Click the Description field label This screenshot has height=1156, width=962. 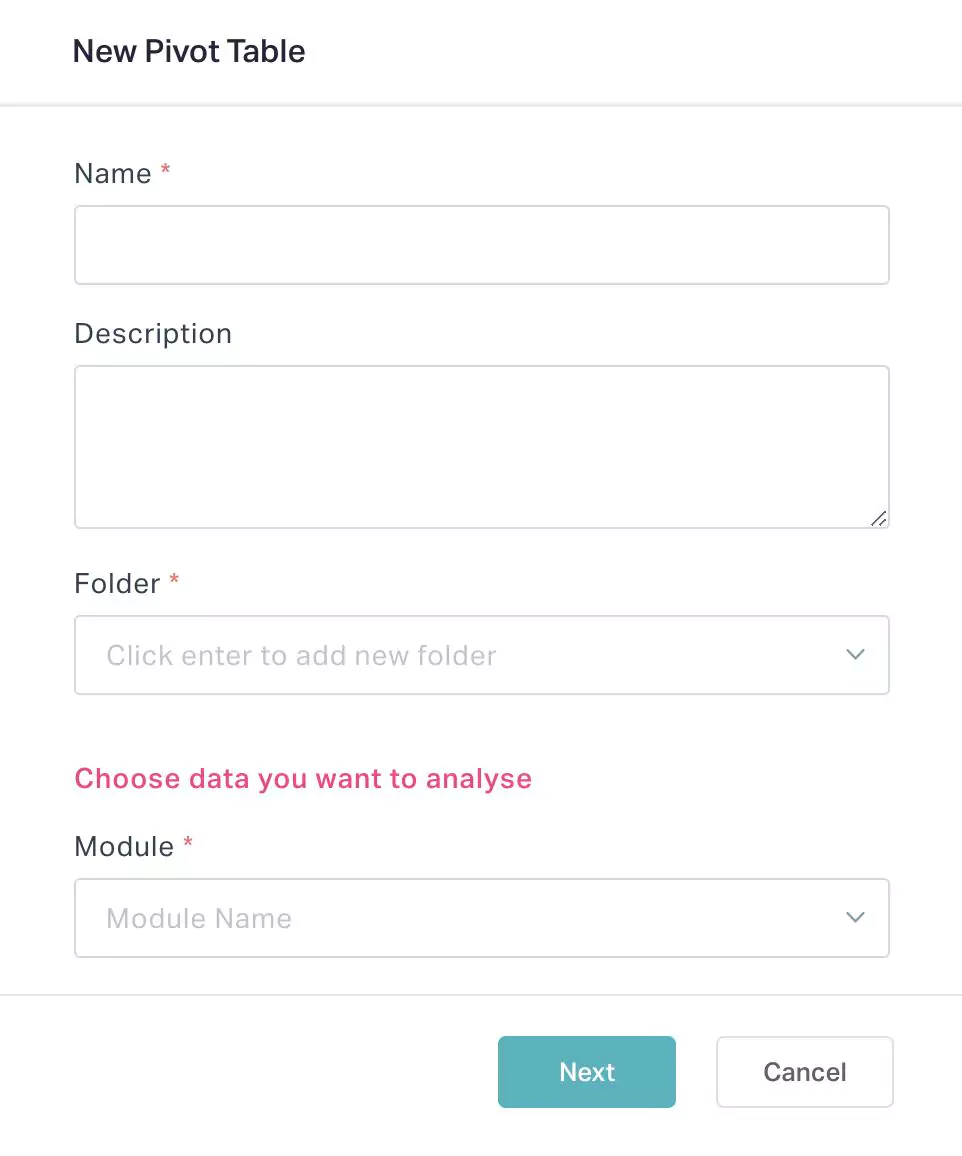(153, 333)
